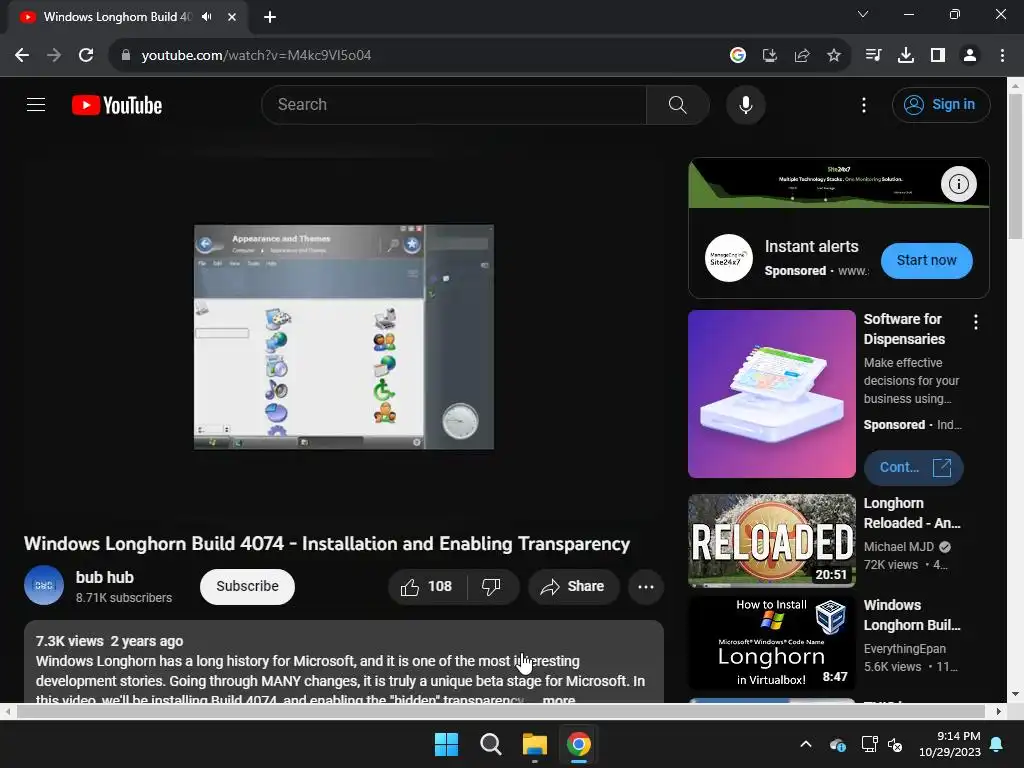Click muted volume tray icon
This screenshot has height=768, width=1024.
tap(895, 744)
